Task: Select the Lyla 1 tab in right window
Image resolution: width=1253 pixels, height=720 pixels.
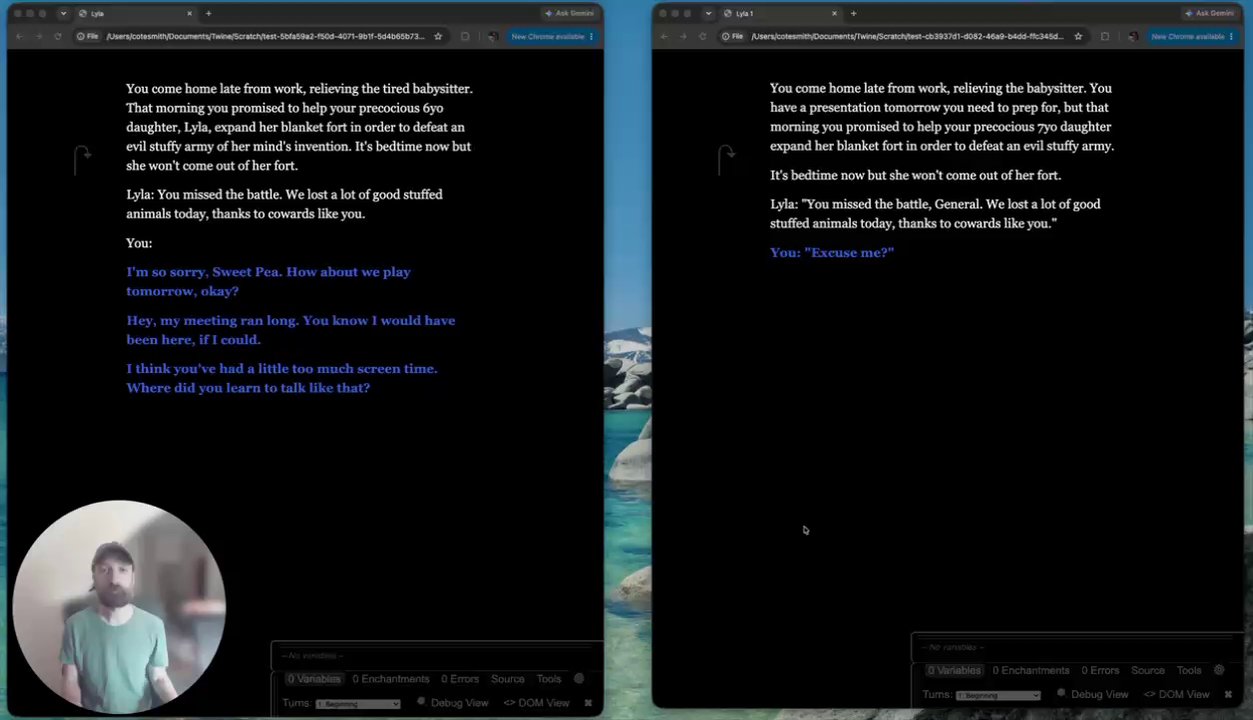Action: click(x=780, y=13)
